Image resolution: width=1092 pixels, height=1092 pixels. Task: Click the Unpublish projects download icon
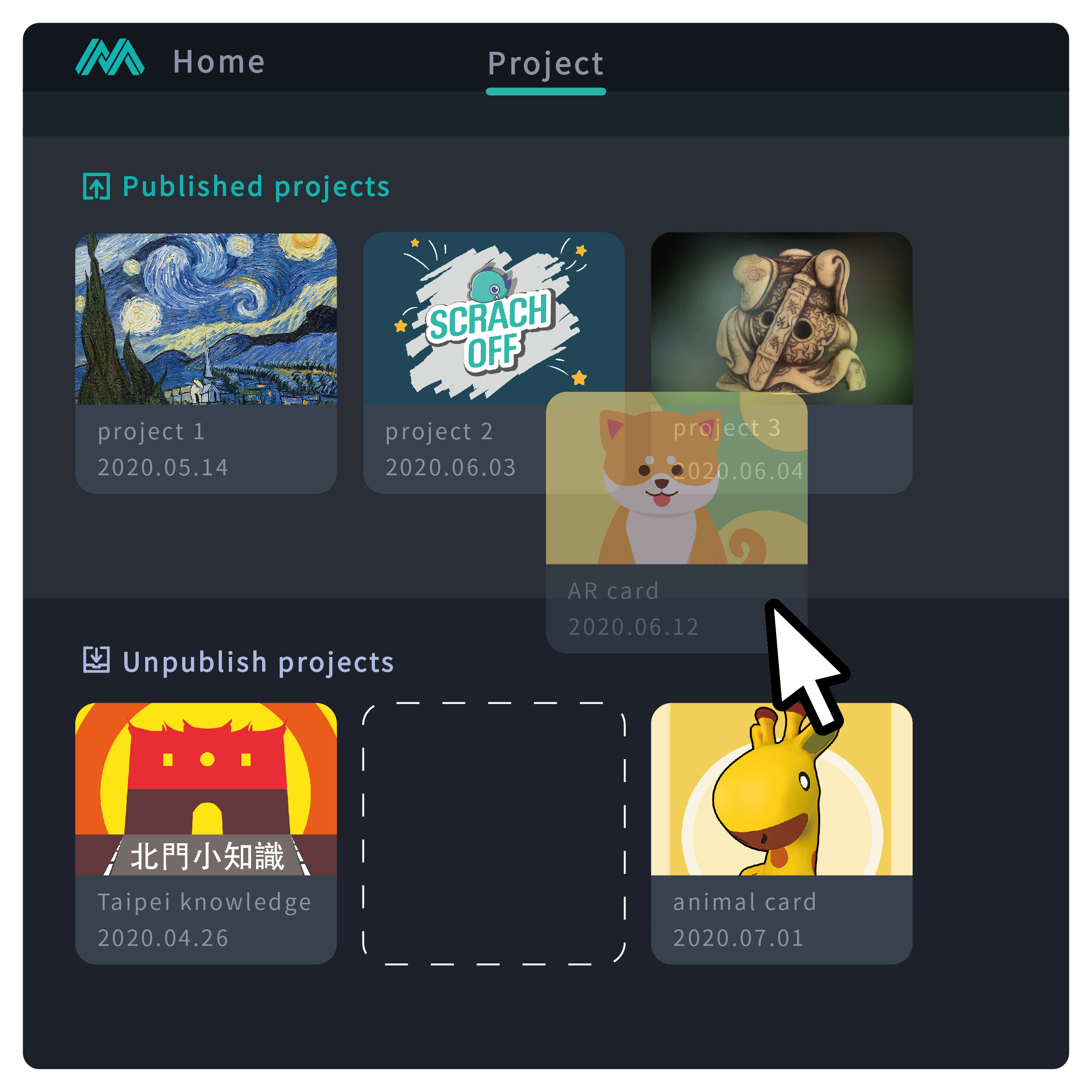96,660
